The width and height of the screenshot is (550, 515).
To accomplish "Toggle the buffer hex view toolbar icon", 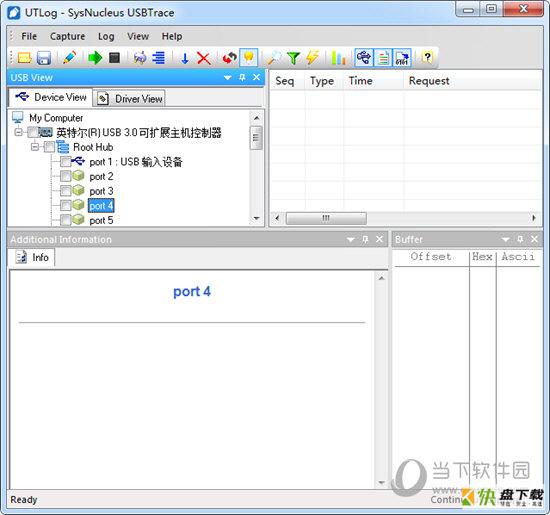I will click(402, 58).
